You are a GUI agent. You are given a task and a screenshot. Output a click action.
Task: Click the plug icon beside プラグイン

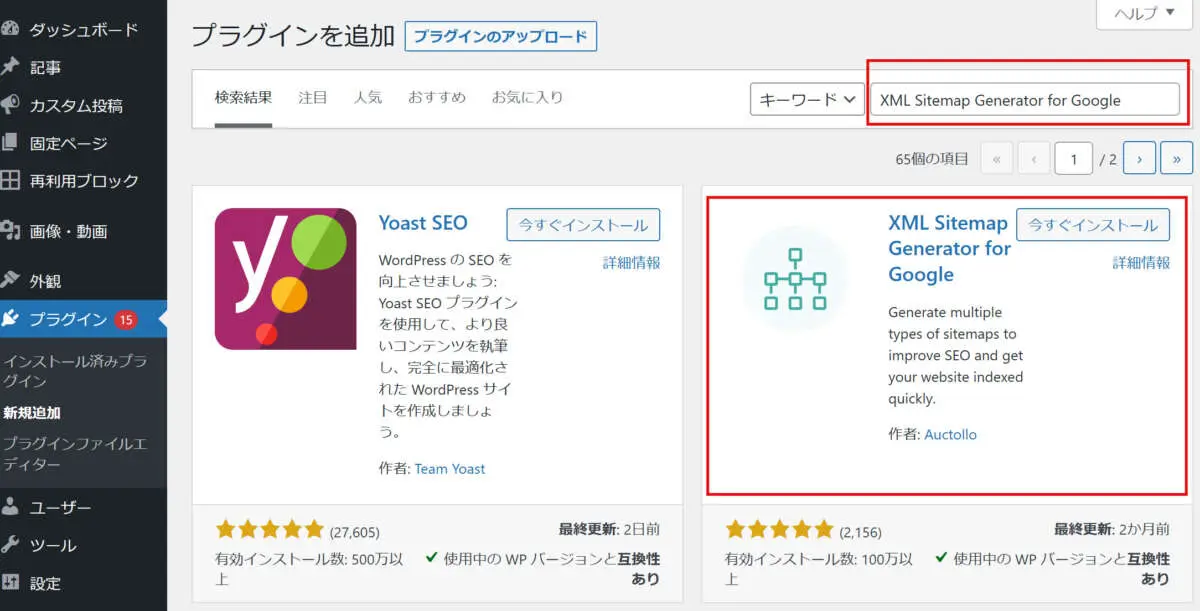[x=10, y=320]
